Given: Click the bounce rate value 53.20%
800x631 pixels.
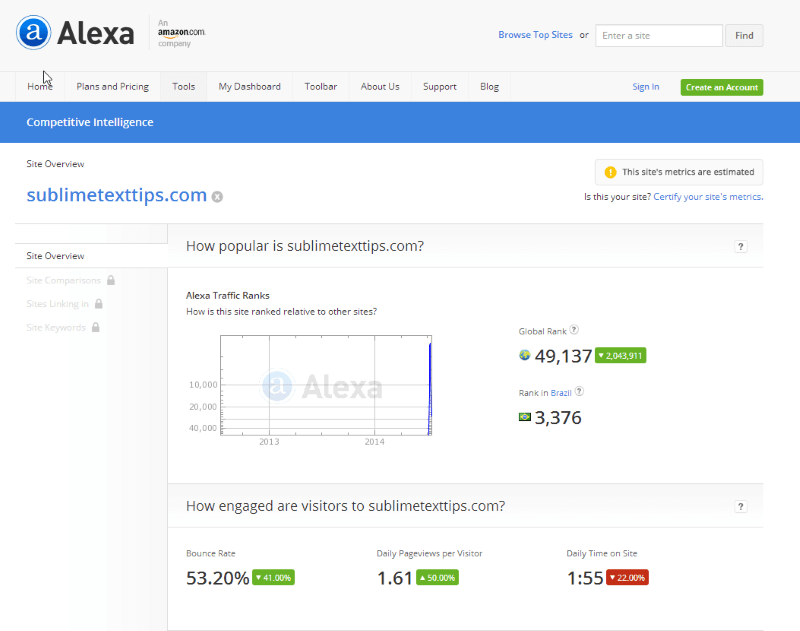Looking at the screenshot, I should click(217, 578).
